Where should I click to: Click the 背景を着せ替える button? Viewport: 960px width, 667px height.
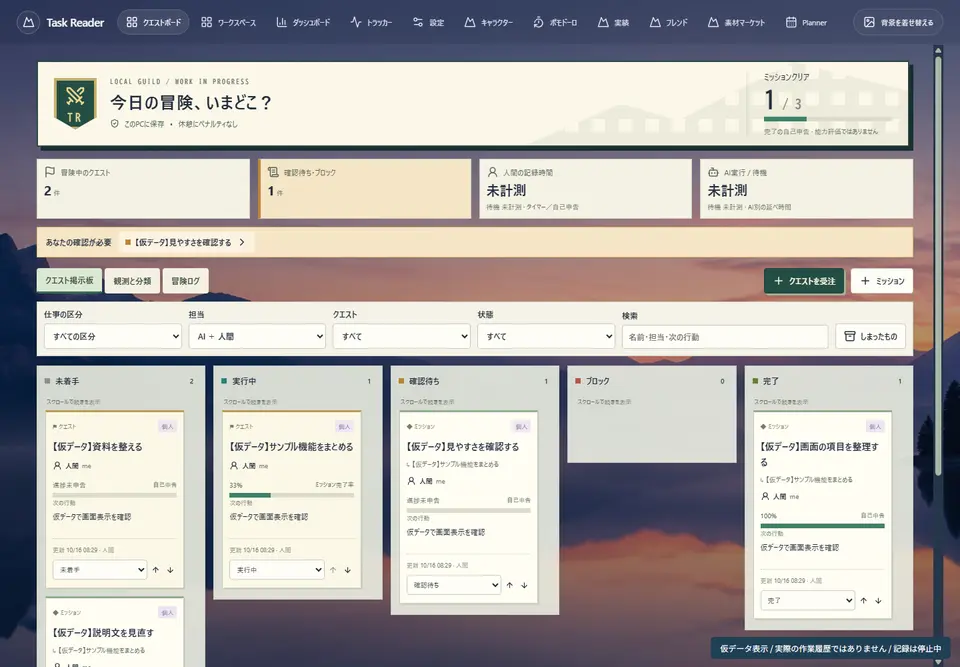coord(899,23)
